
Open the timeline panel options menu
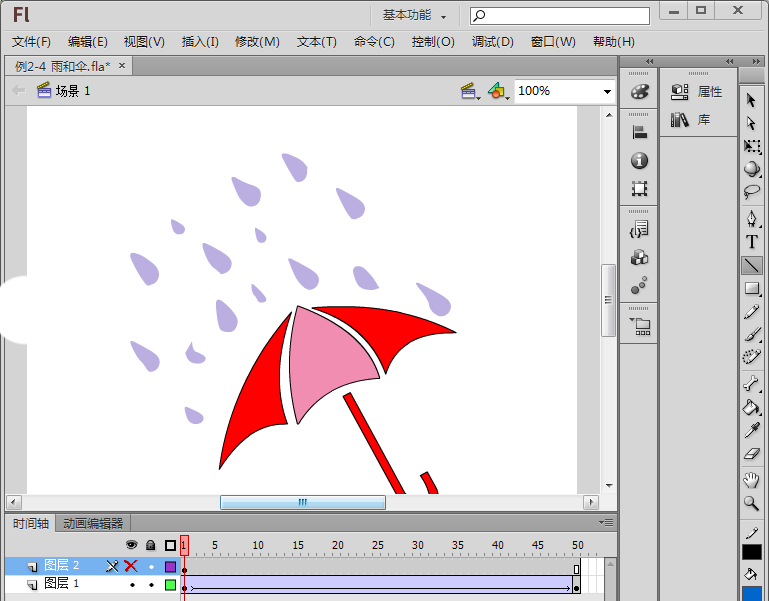click(606, 523)
